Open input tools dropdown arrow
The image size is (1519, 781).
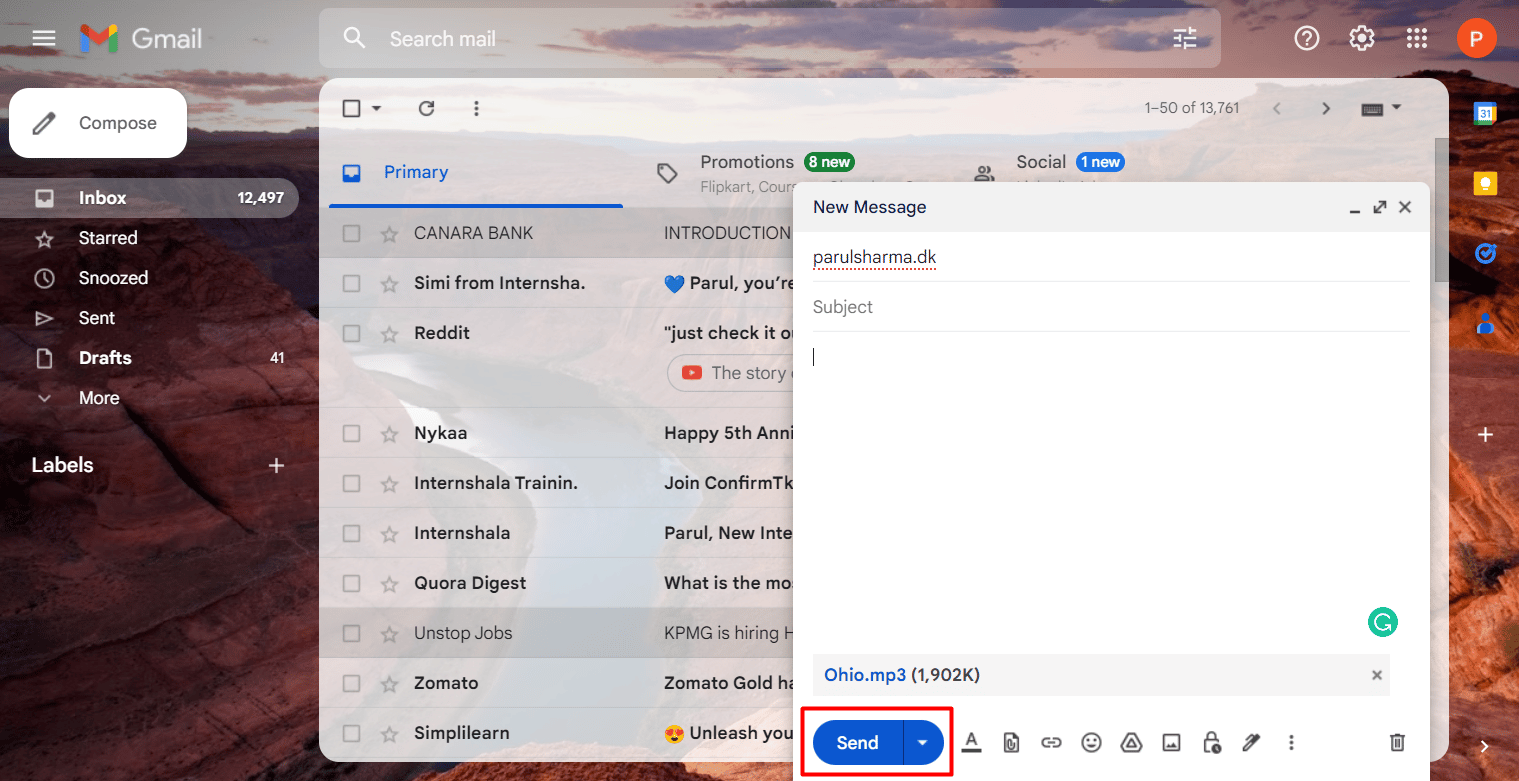(x=1397, y=108)
